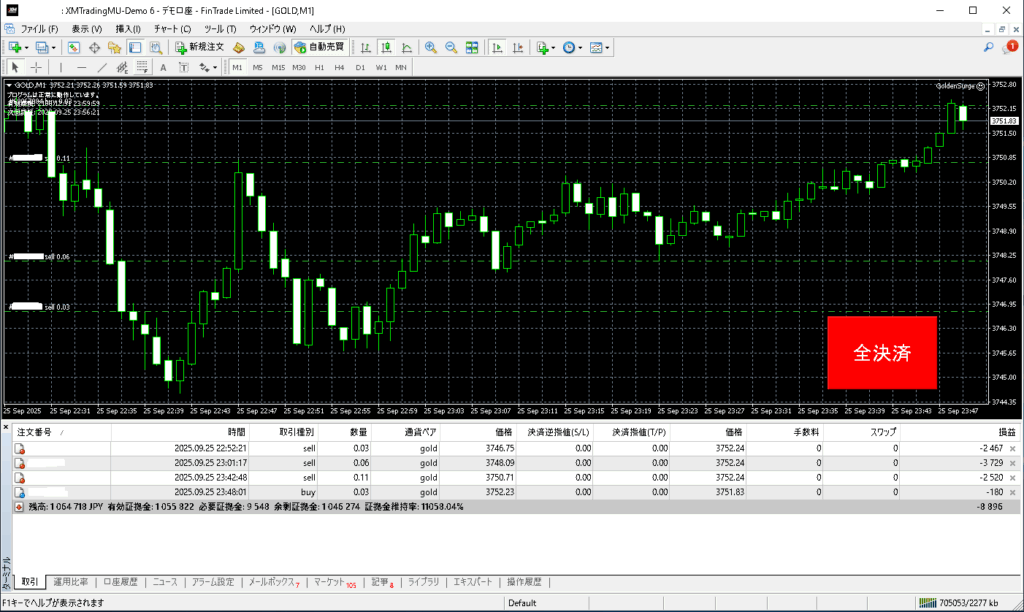
Task: Select the H1 timeframe
Action: pos(319,67)
